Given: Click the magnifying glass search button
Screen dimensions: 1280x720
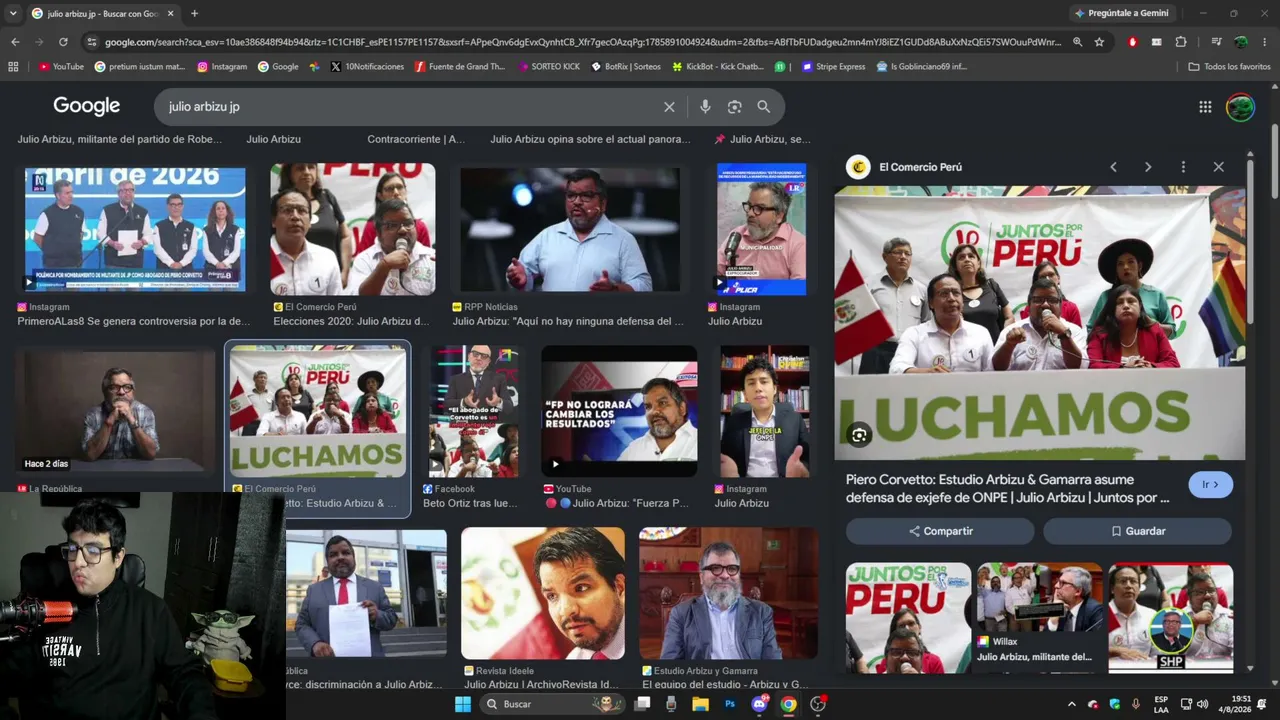Looking at the screenshot, I should pos(764,107).
